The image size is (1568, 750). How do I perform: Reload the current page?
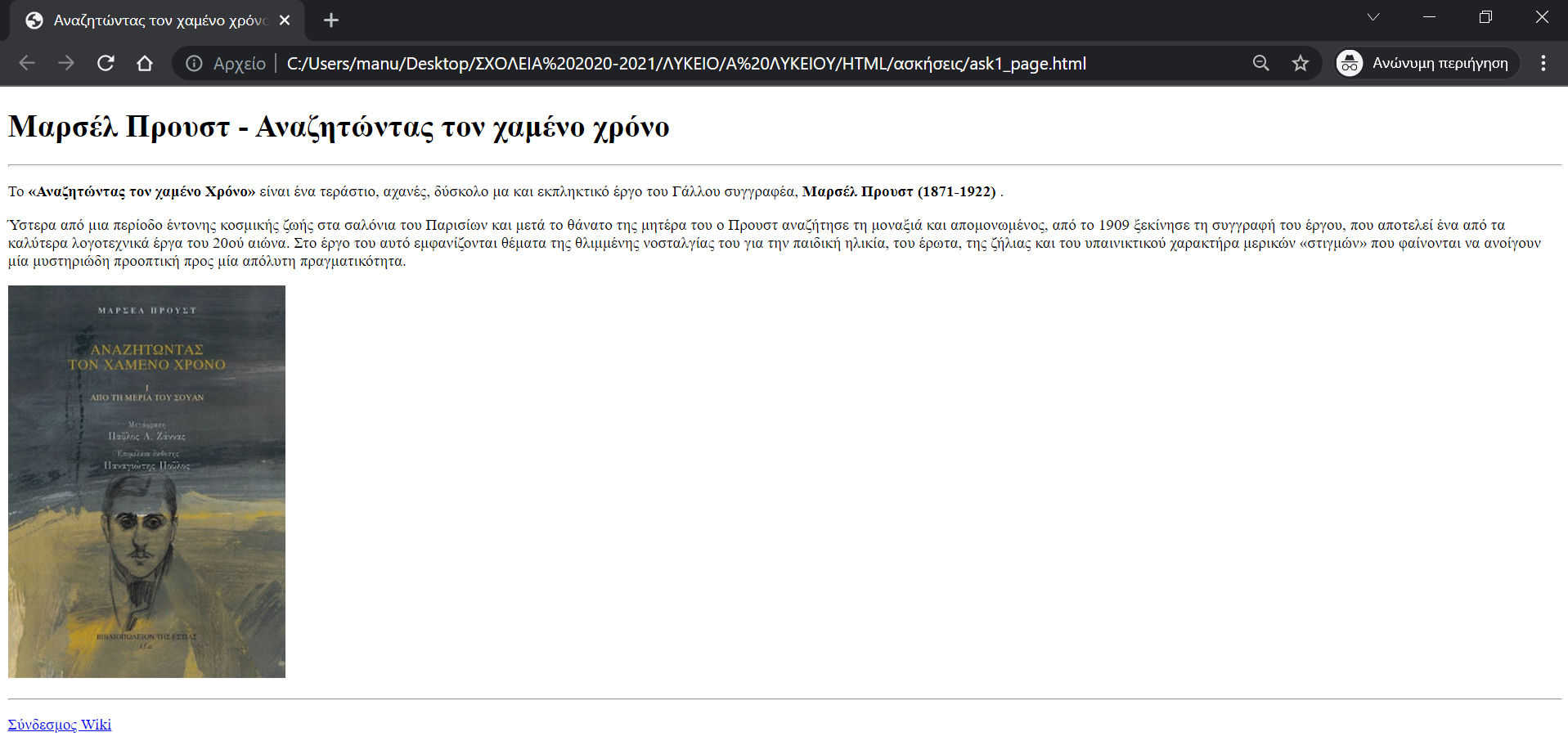[x=106, y=63]
